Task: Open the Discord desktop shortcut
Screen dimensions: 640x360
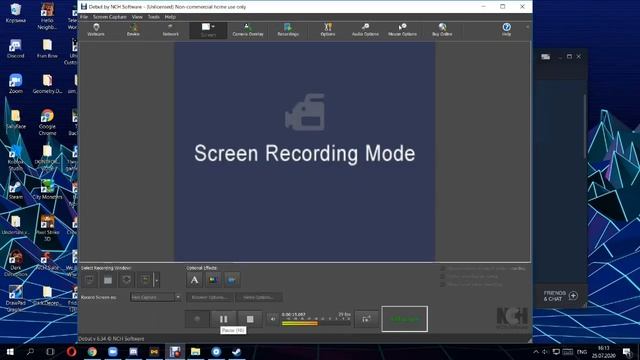Action: click(x=16, y=48)
